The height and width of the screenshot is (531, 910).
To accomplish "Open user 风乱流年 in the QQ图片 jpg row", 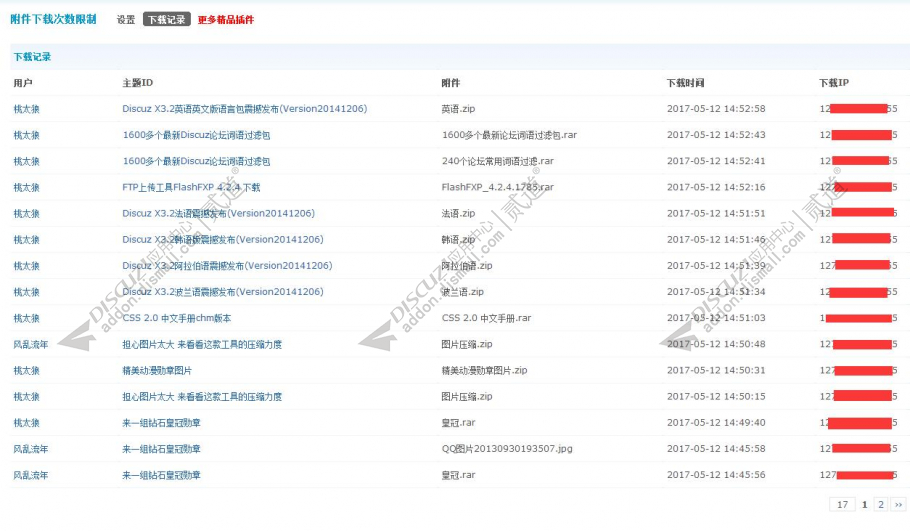I will [31, 449].
